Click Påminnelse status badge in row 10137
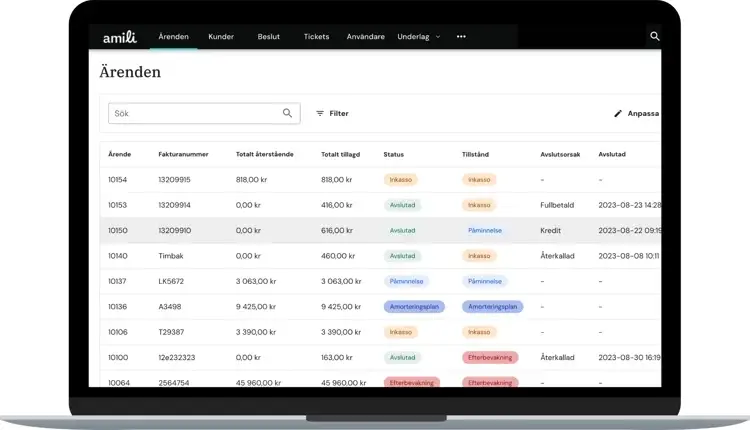 (x=406, y=281)
